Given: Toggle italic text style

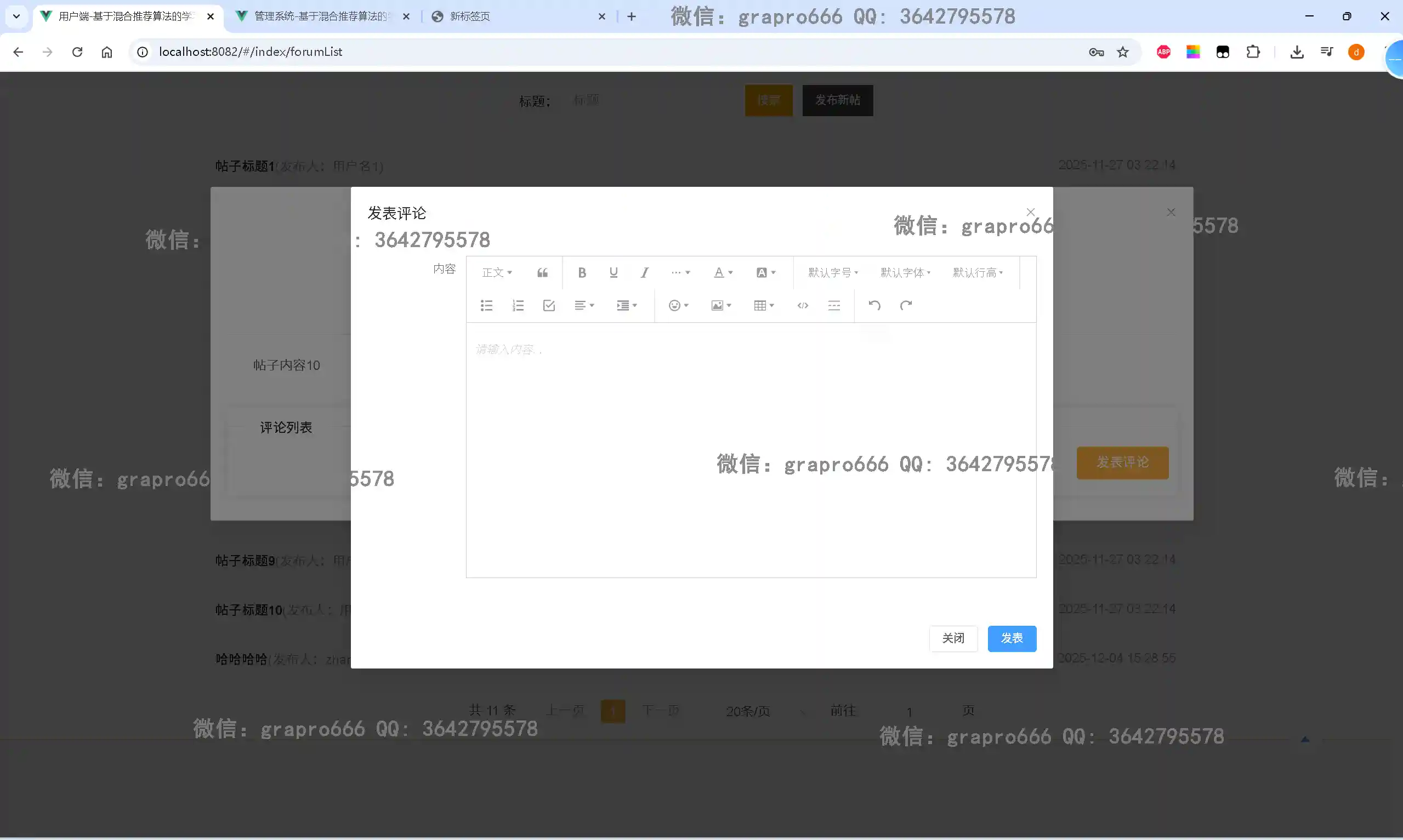Looking at the screenshot, I should point(644,273).
